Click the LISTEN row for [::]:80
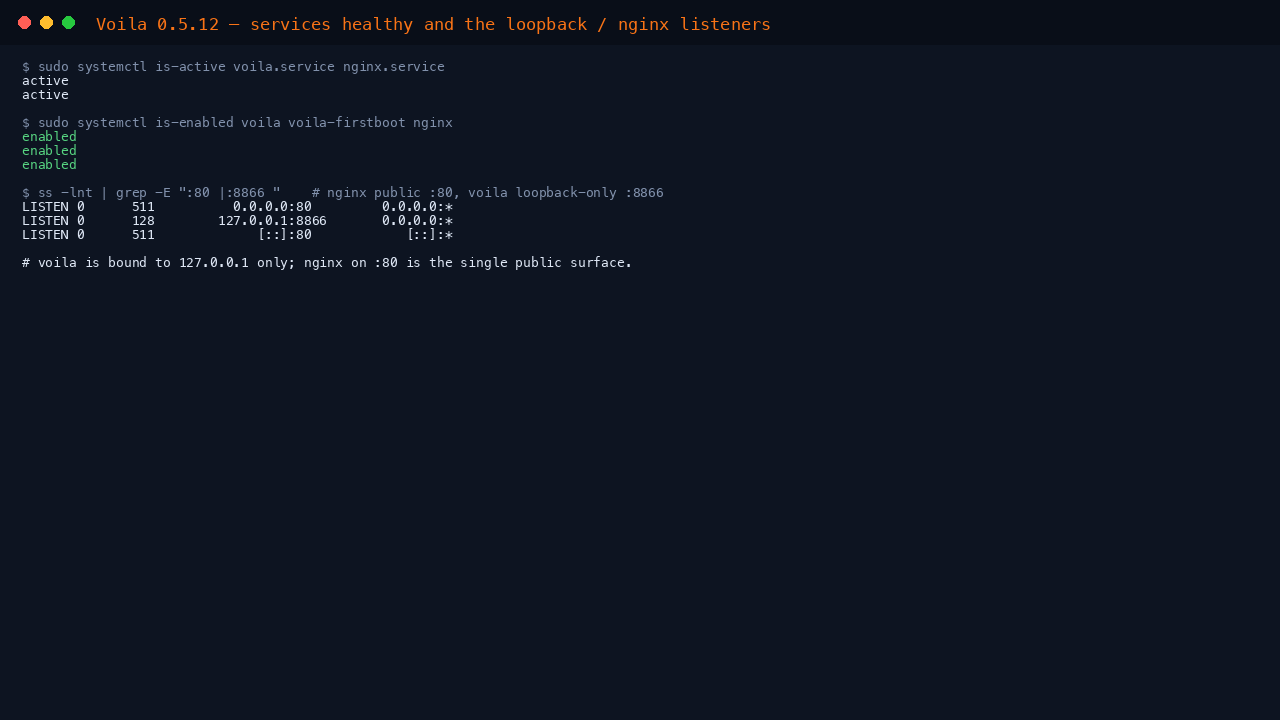1280x720 pixels. pyautogui.click(x=237, y=235)
